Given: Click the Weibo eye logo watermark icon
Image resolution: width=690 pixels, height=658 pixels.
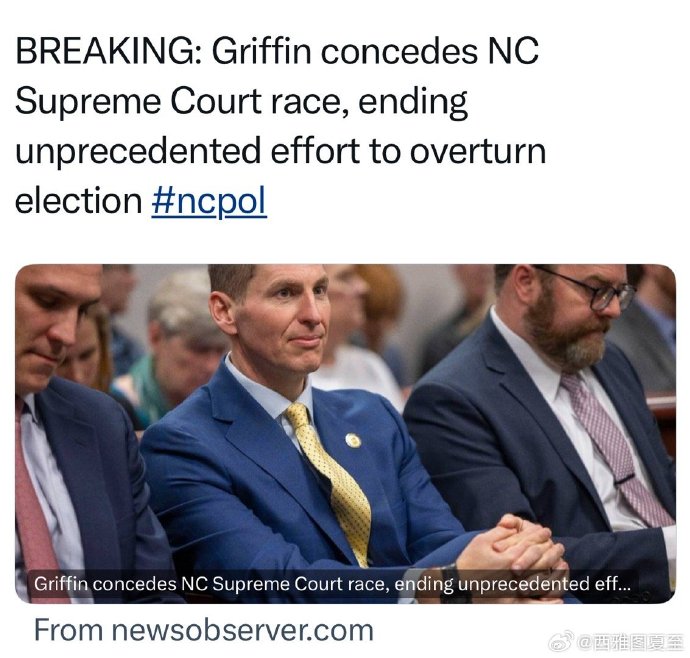Looking at the screenshot, I should [561, 641].
